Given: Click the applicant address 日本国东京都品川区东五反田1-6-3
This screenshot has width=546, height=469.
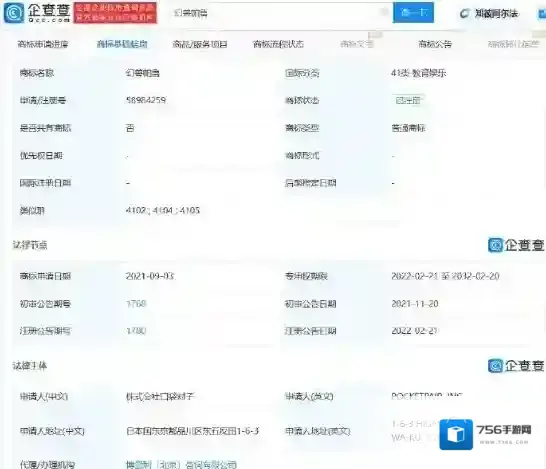Looking at the screenshot, I should (193, 431).
